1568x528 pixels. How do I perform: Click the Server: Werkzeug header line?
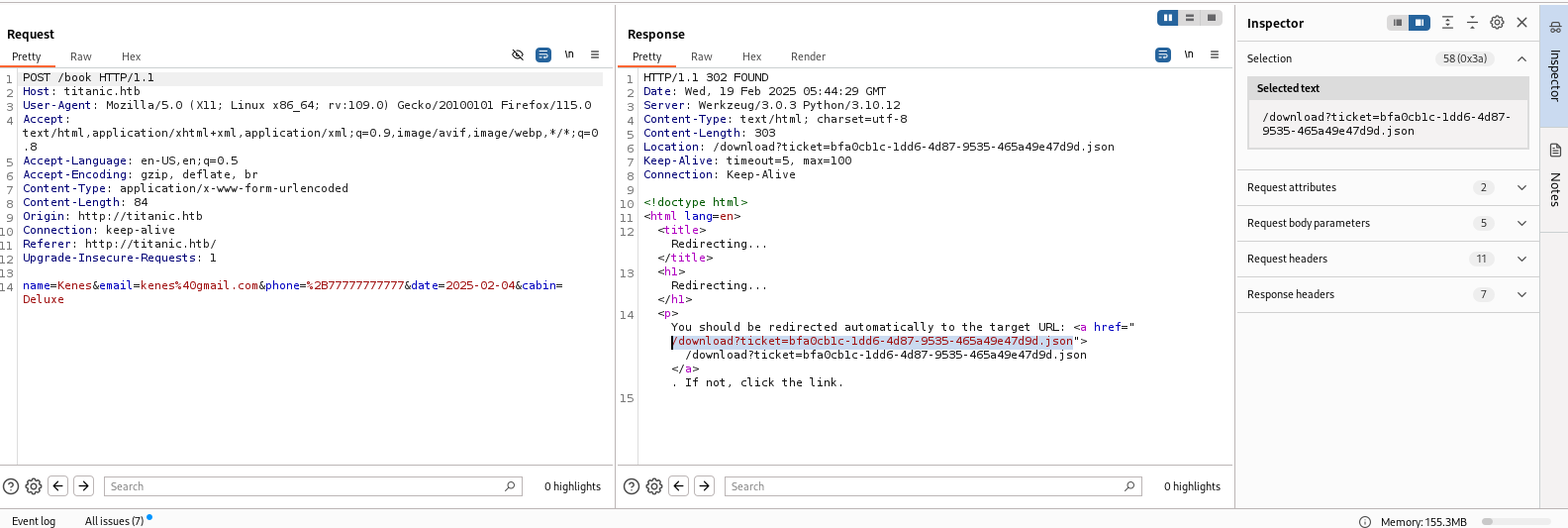[x=772, y=105]
